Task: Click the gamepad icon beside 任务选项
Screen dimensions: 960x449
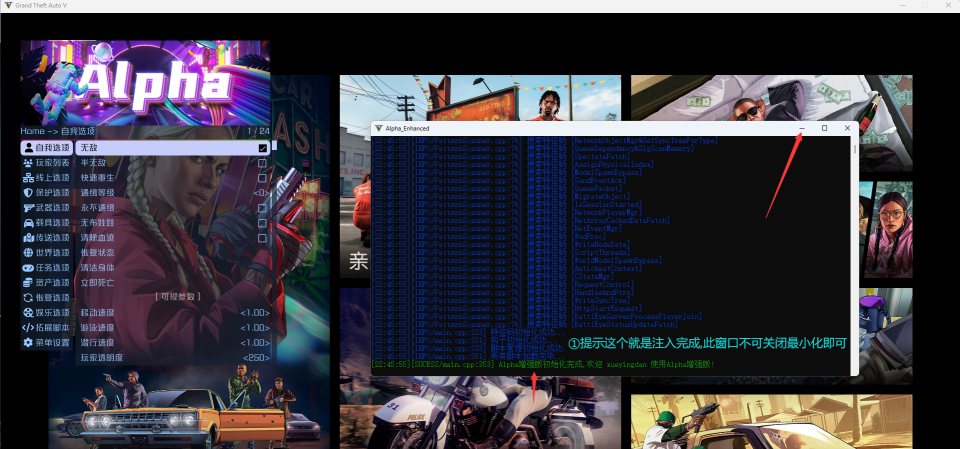Action: (x=28, y=268)
